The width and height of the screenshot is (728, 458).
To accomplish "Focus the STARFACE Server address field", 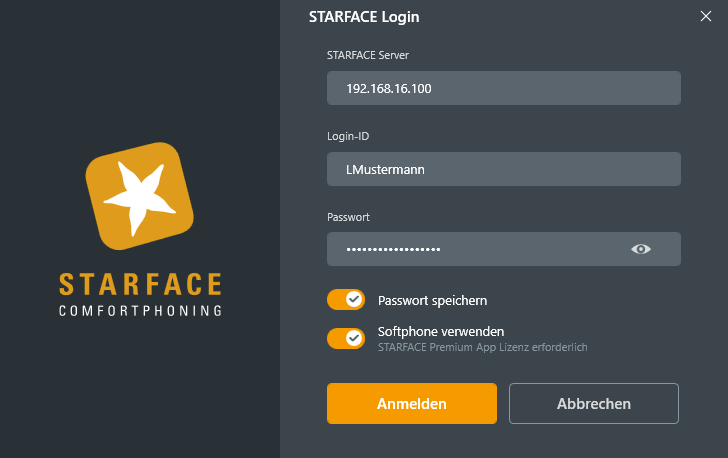I will click(x=504, y=88).
